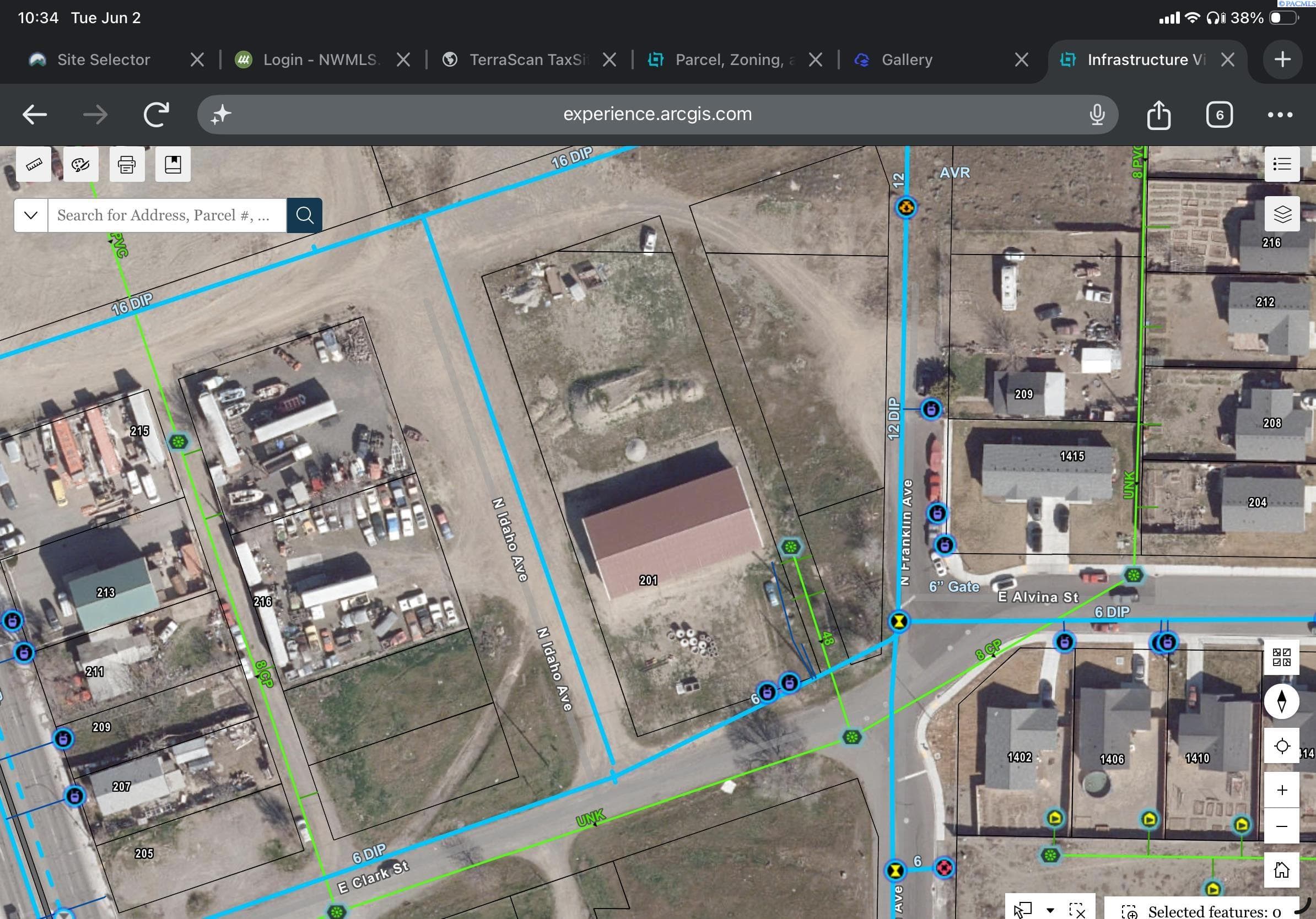This screenshot has width=1316, height=919.
Task: Switch to TerraScan TaxSifter tab
Action: 528,60
